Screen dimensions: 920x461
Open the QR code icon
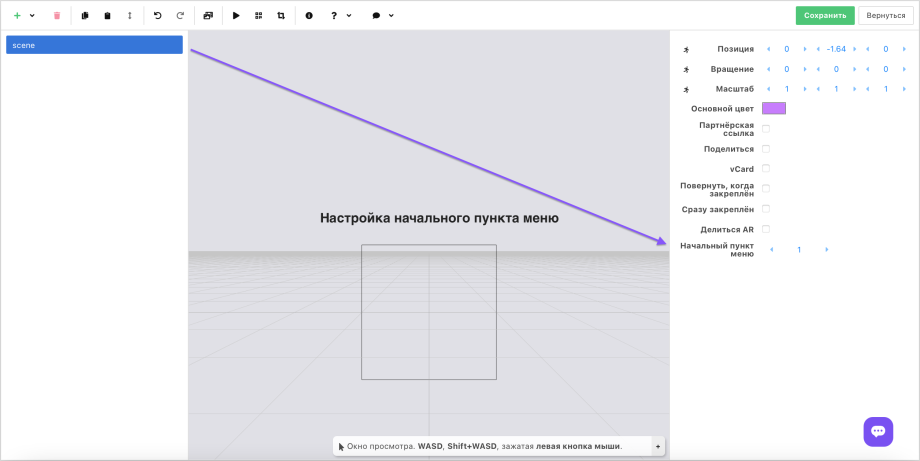[259, 16]
